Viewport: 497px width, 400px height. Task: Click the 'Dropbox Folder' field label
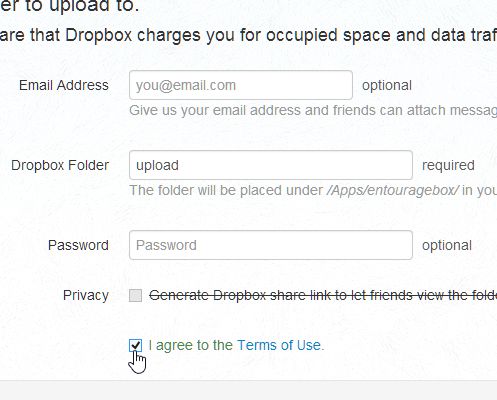[x=60, y=165]
